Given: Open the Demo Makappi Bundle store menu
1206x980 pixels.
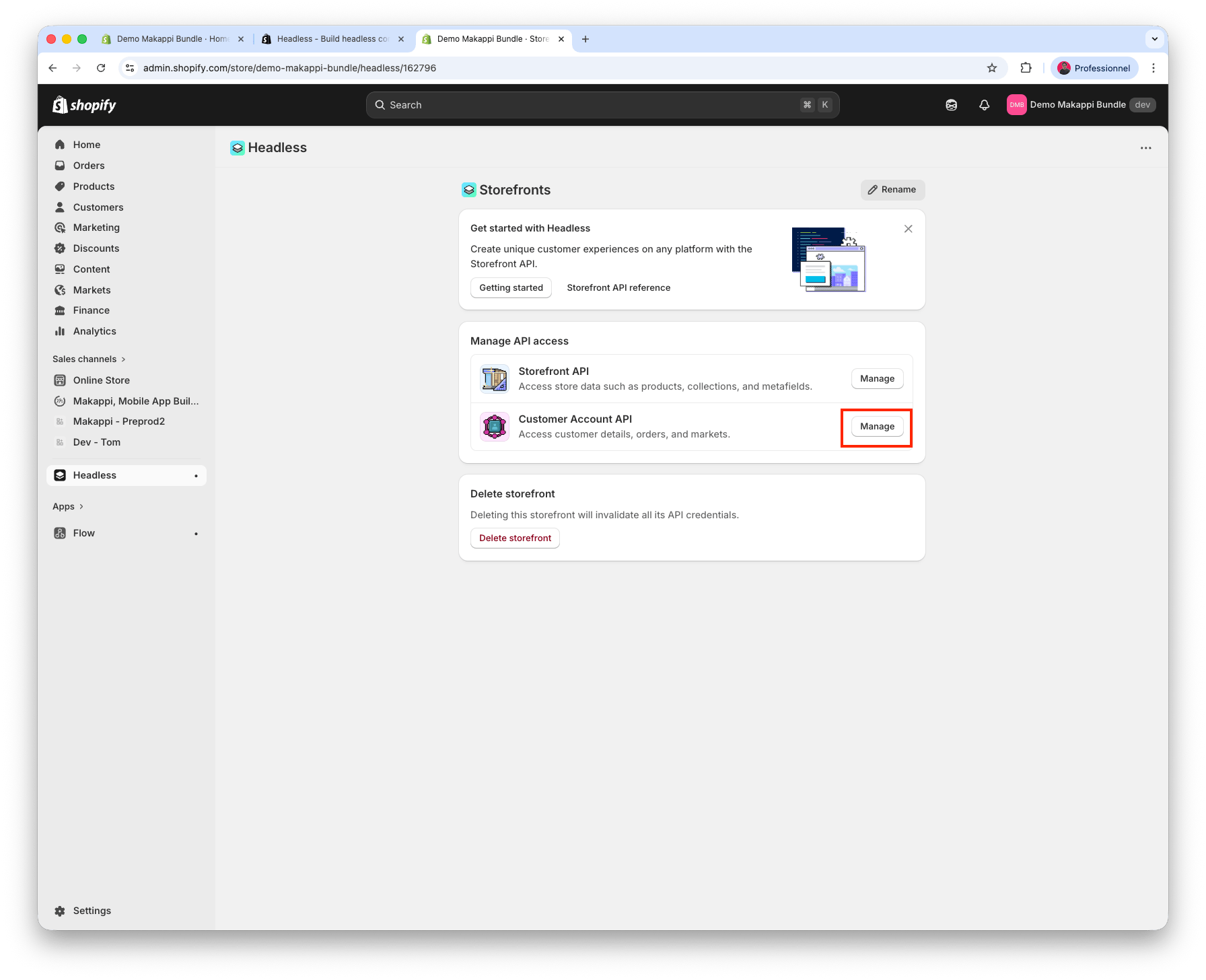Looking at the screenshot, I should [x=1081, y=105].
